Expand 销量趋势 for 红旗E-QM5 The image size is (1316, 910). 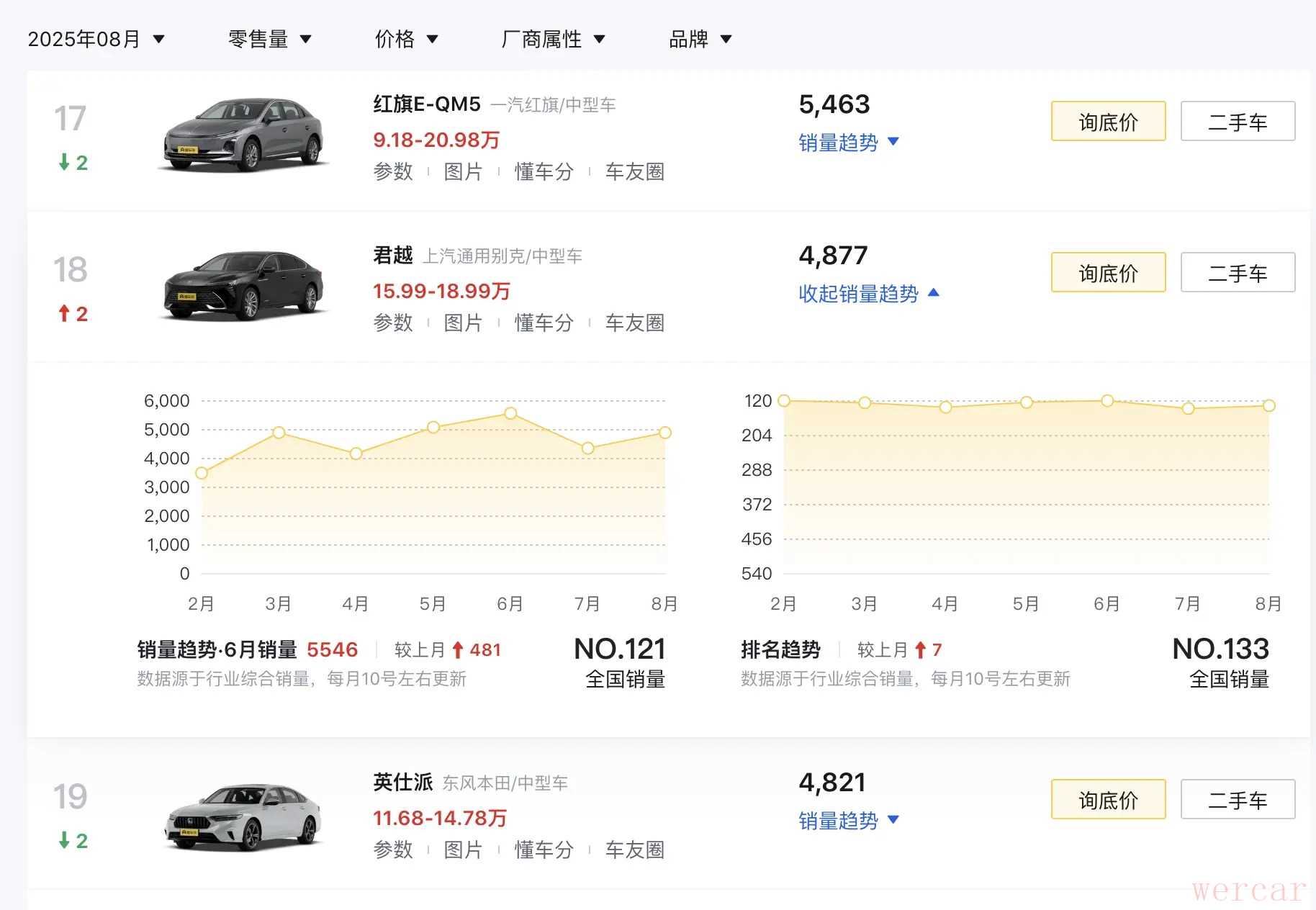[x=848, y=143]
